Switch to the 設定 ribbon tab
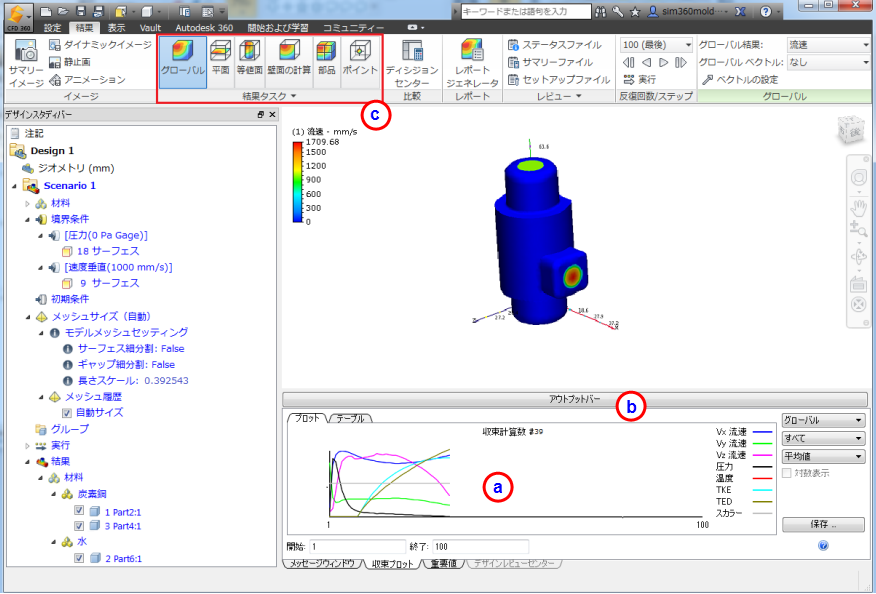This screenshot has width=876, height=594. (53, 27)
